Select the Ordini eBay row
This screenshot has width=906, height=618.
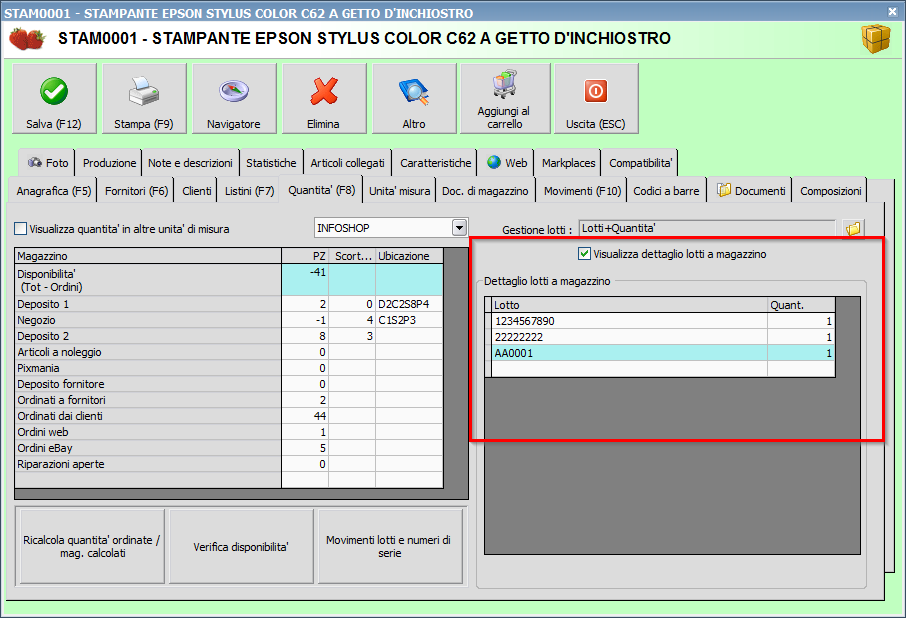(229, 448)
